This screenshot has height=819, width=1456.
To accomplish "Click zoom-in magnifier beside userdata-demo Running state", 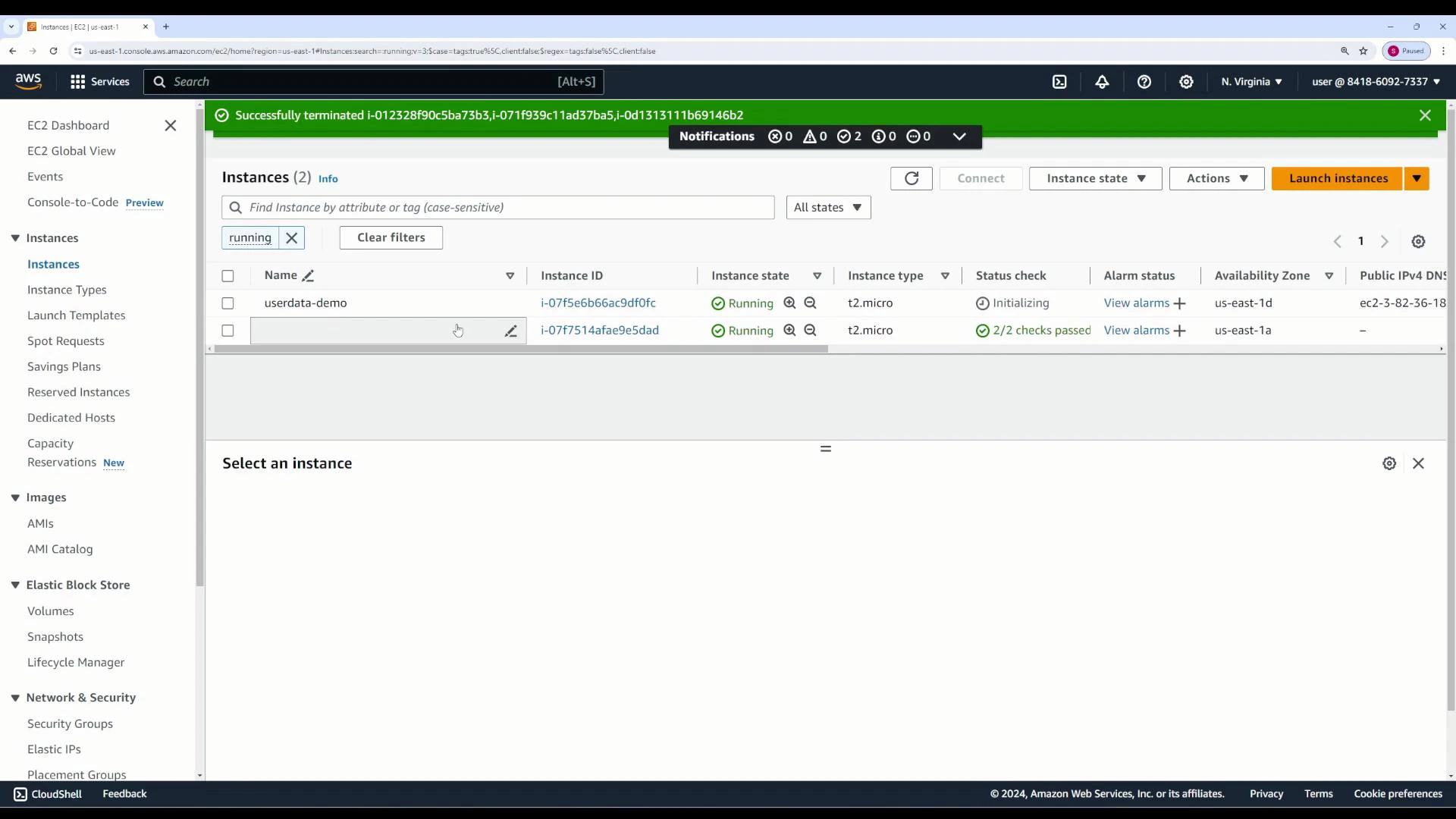I will point(789,303).
